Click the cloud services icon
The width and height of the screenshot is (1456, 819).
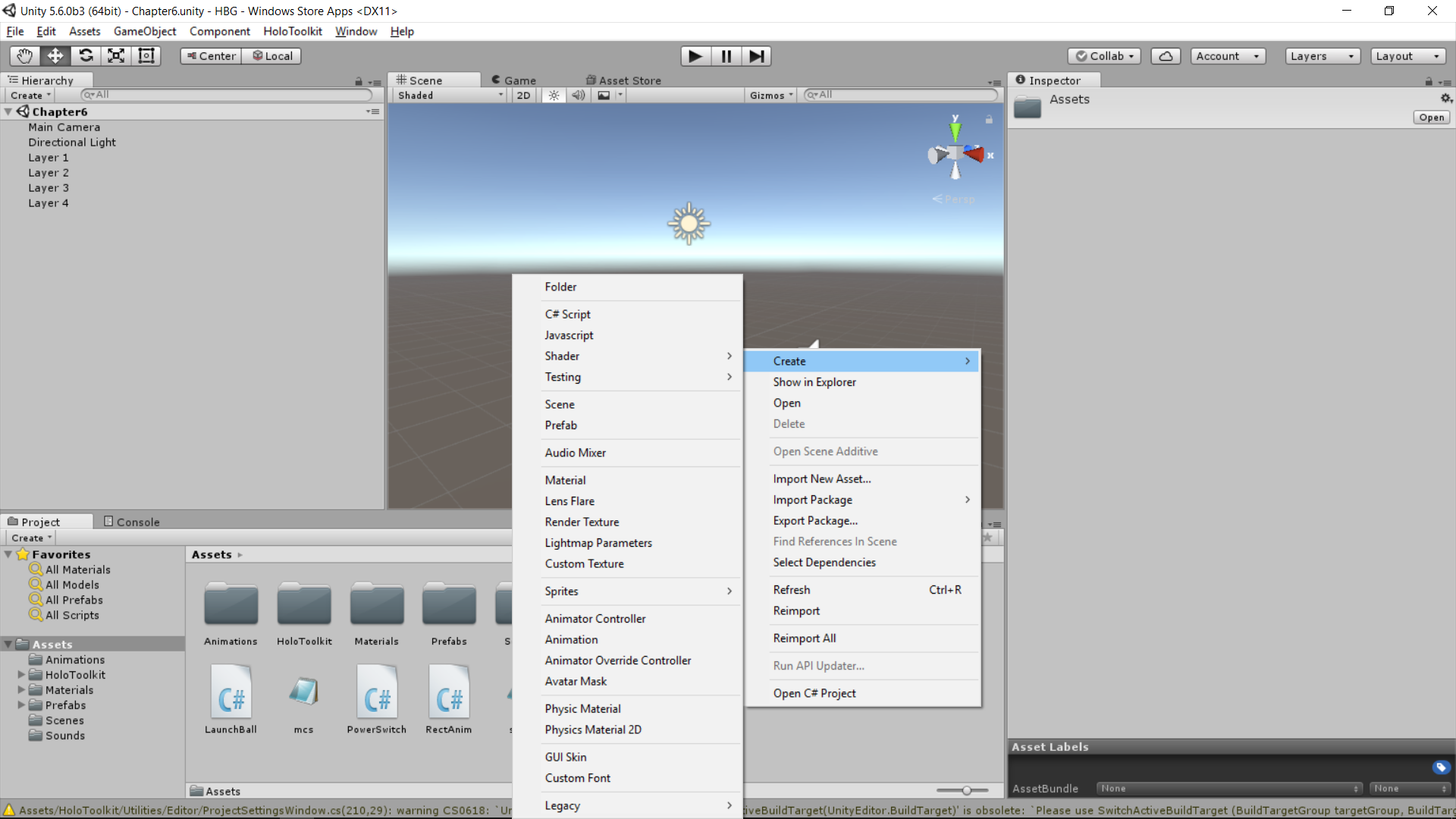pyautogui.click(x=1166, y=56)
